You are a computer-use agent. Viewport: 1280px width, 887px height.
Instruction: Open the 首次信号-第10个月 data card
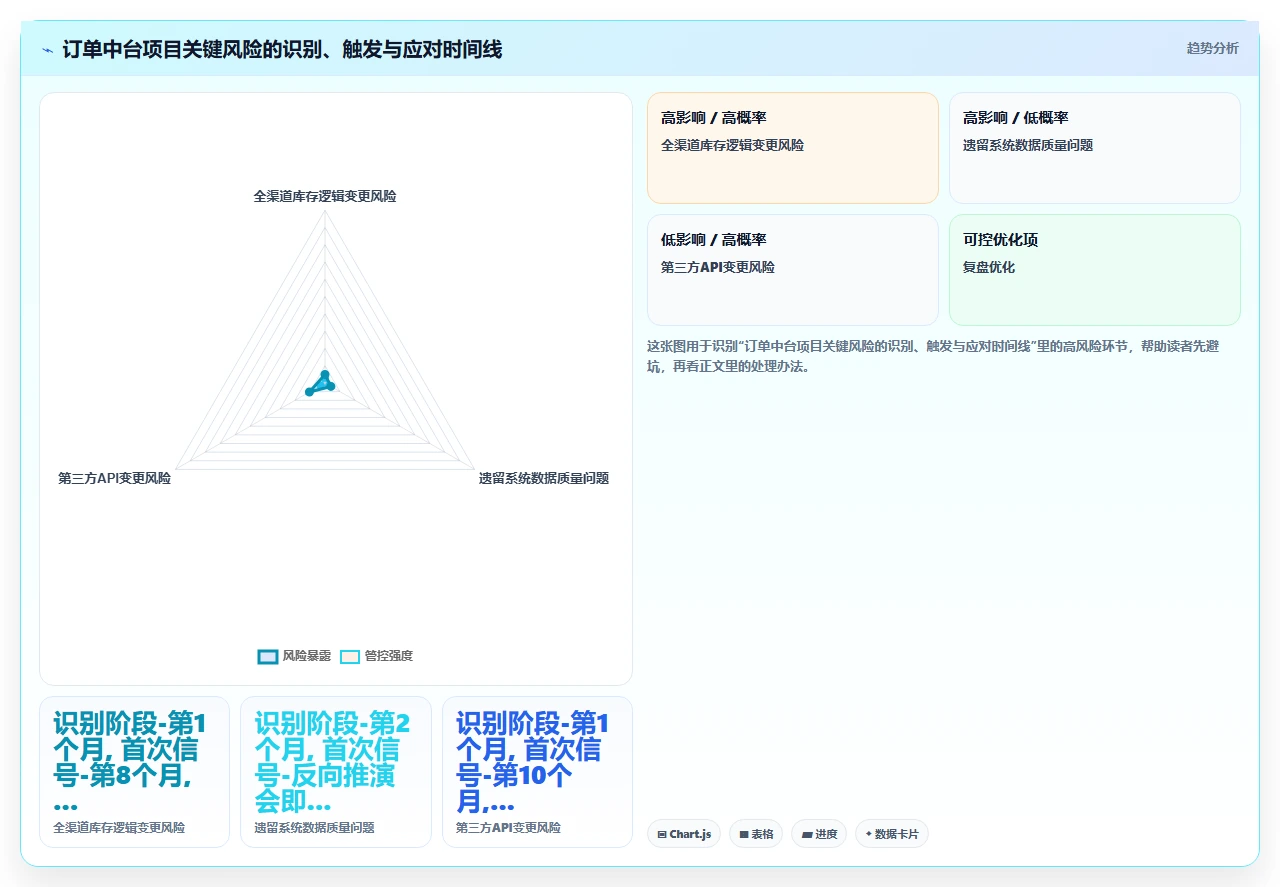click(537, 772)
